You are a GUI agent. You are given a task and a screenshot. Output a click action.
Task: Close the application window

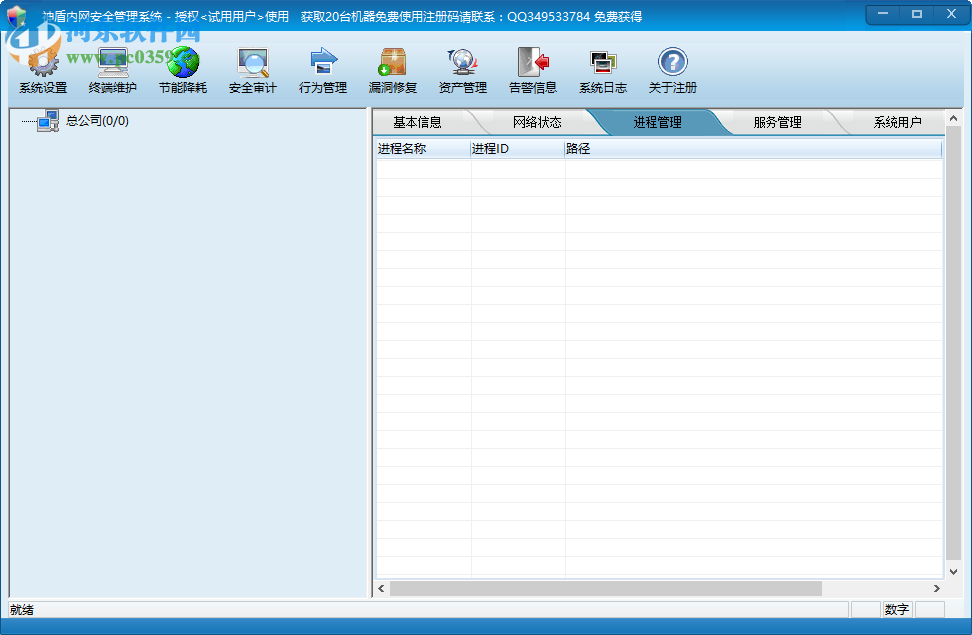tap(951, 14)
